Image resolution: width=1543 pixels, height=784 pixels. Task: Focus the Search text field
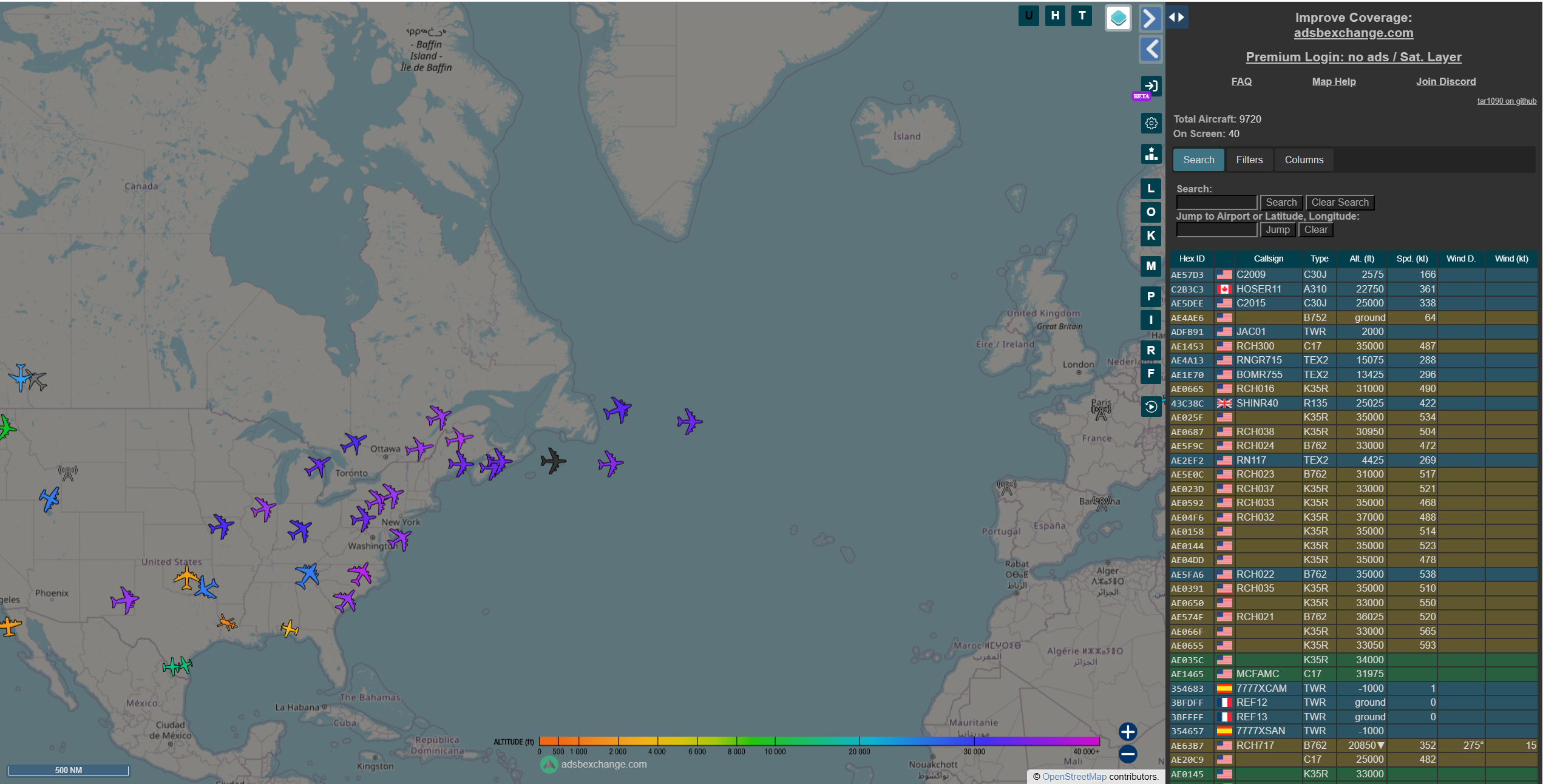(1216, 203)
